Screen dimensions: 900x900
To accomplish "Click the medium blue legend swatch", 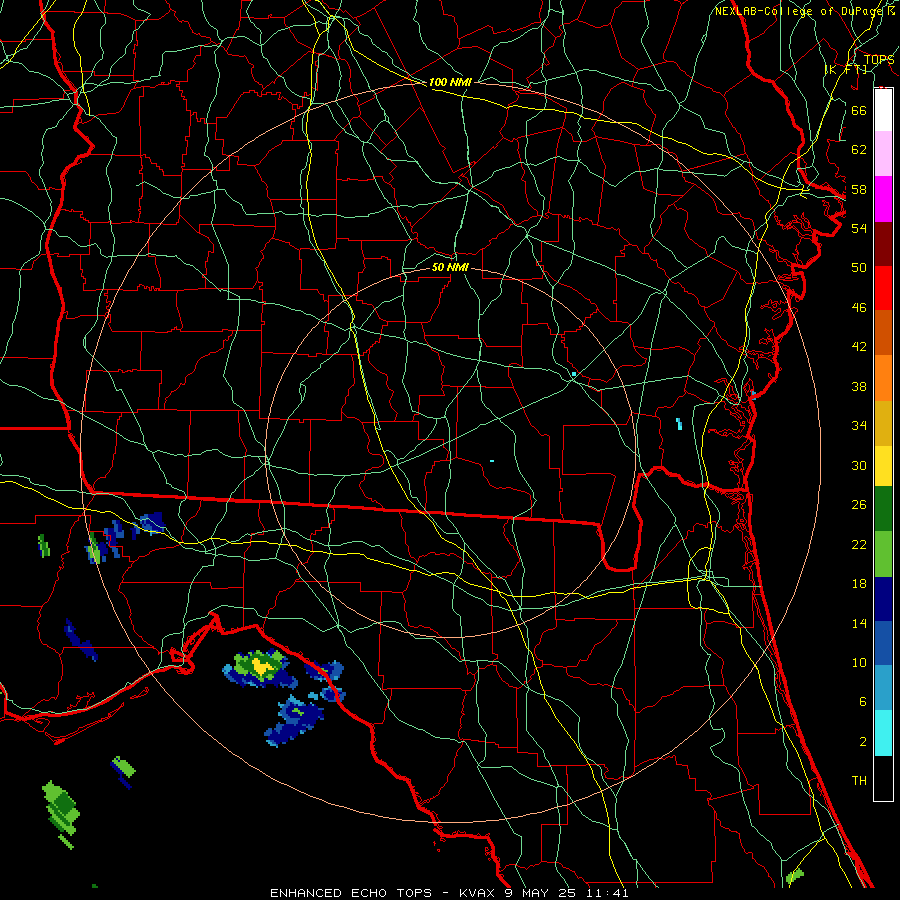I will point(883,643).
